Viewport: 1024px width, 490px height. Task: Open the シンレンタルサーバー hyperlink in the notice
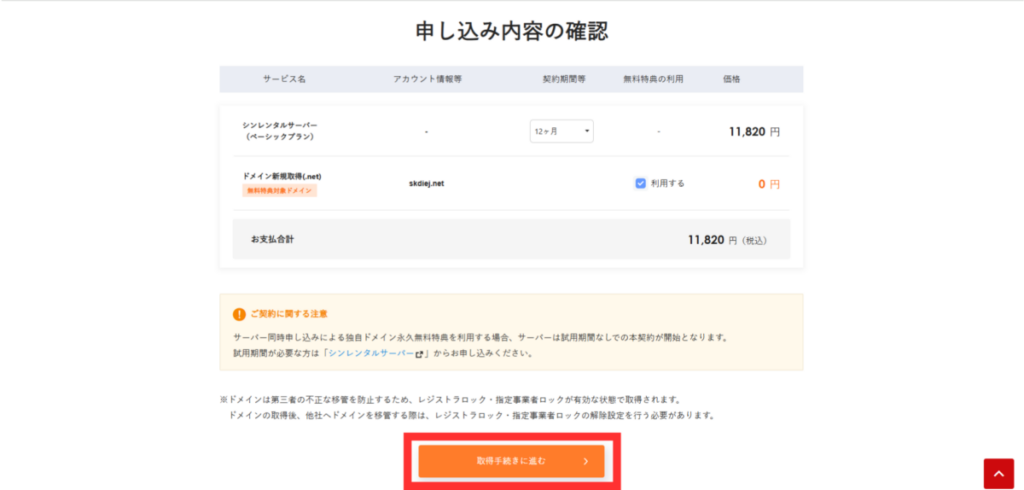pyautogui.click(x=371, y=354)
